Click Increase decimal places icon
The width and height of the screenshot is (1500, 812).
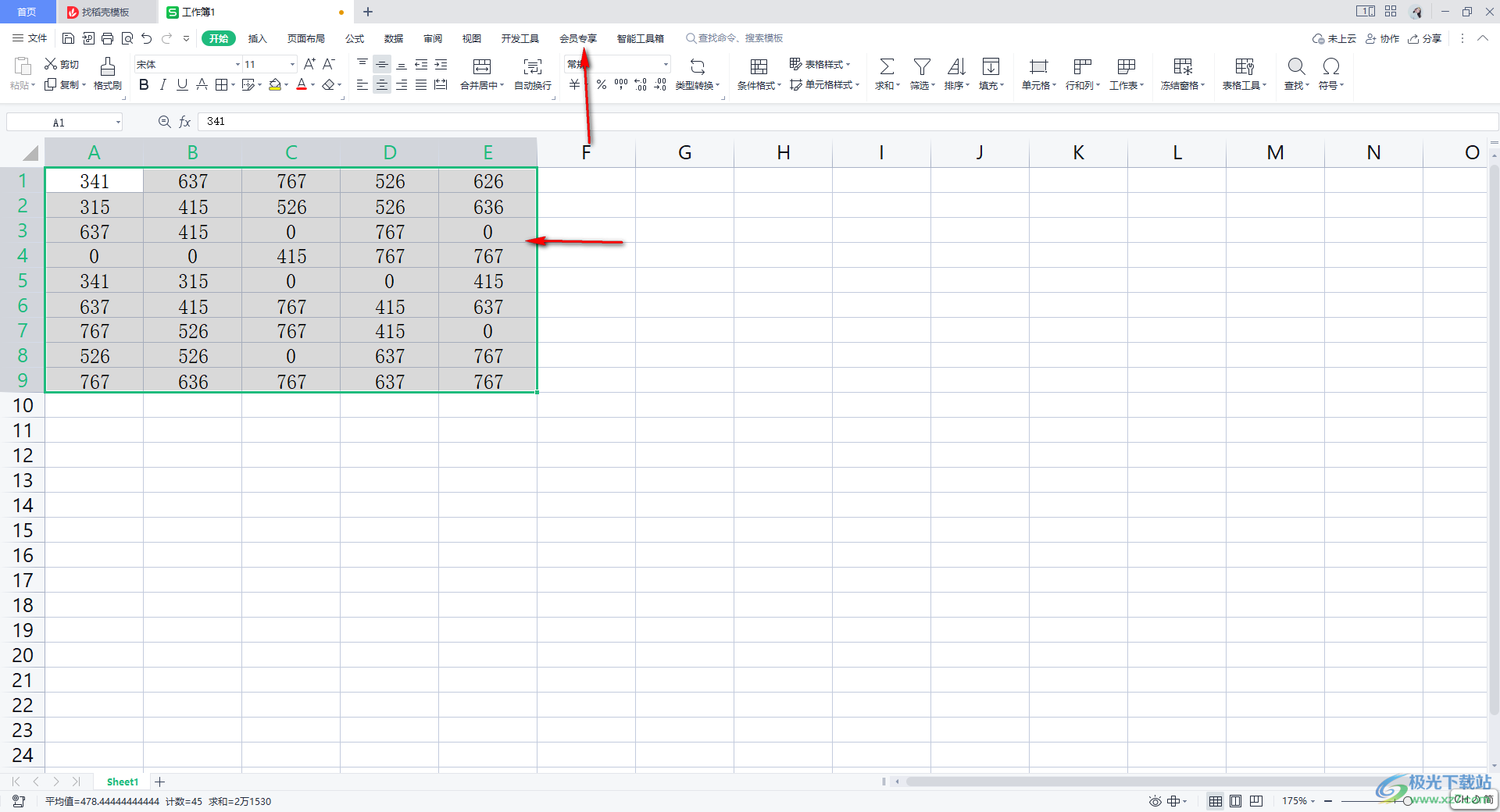[640, 84]
